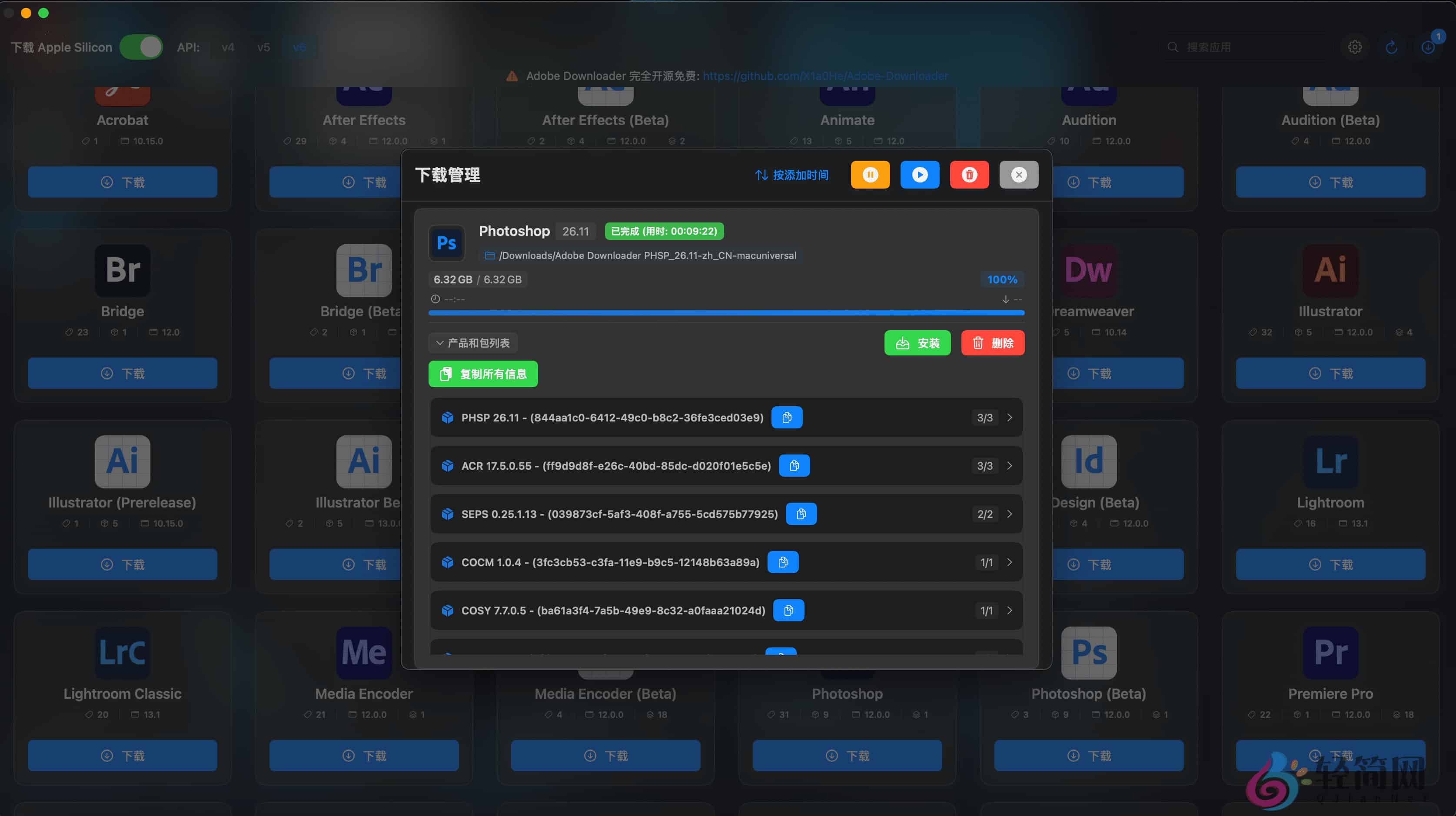Click the folder icon beside the download path
1456x816 pixels.
(489, 255)
